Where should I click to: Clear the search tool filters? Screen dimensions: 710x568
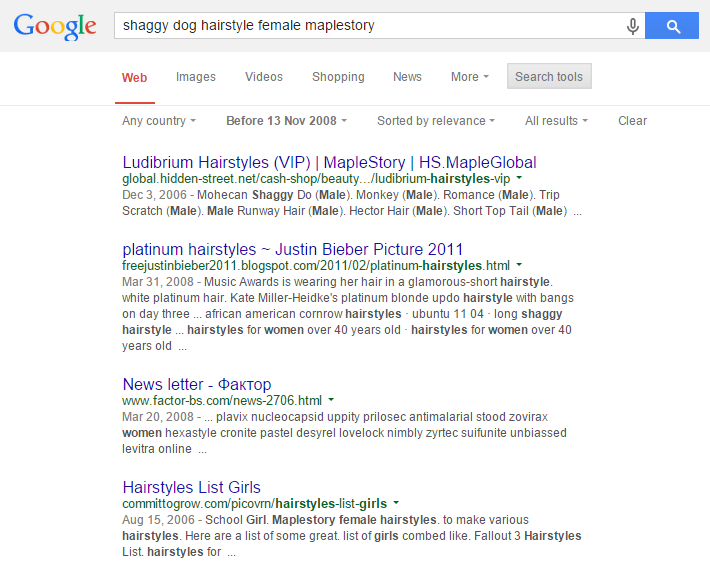pos(633,121)
